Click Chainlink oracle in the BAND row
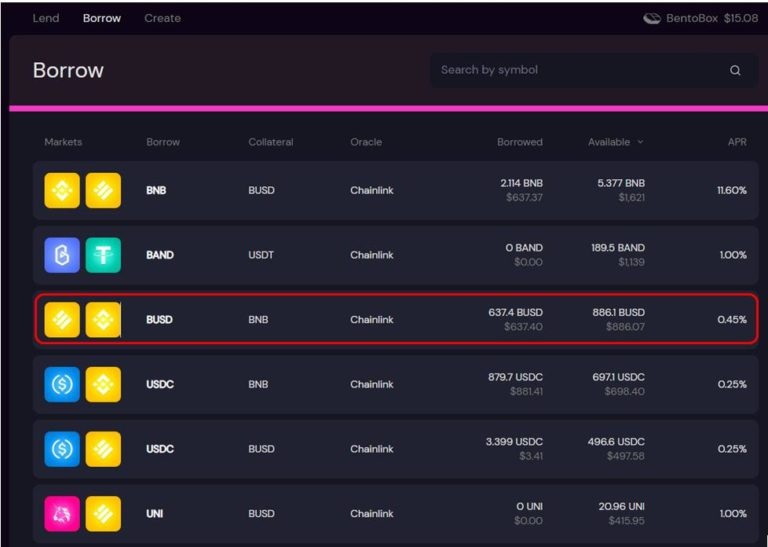 pos(372,255)
